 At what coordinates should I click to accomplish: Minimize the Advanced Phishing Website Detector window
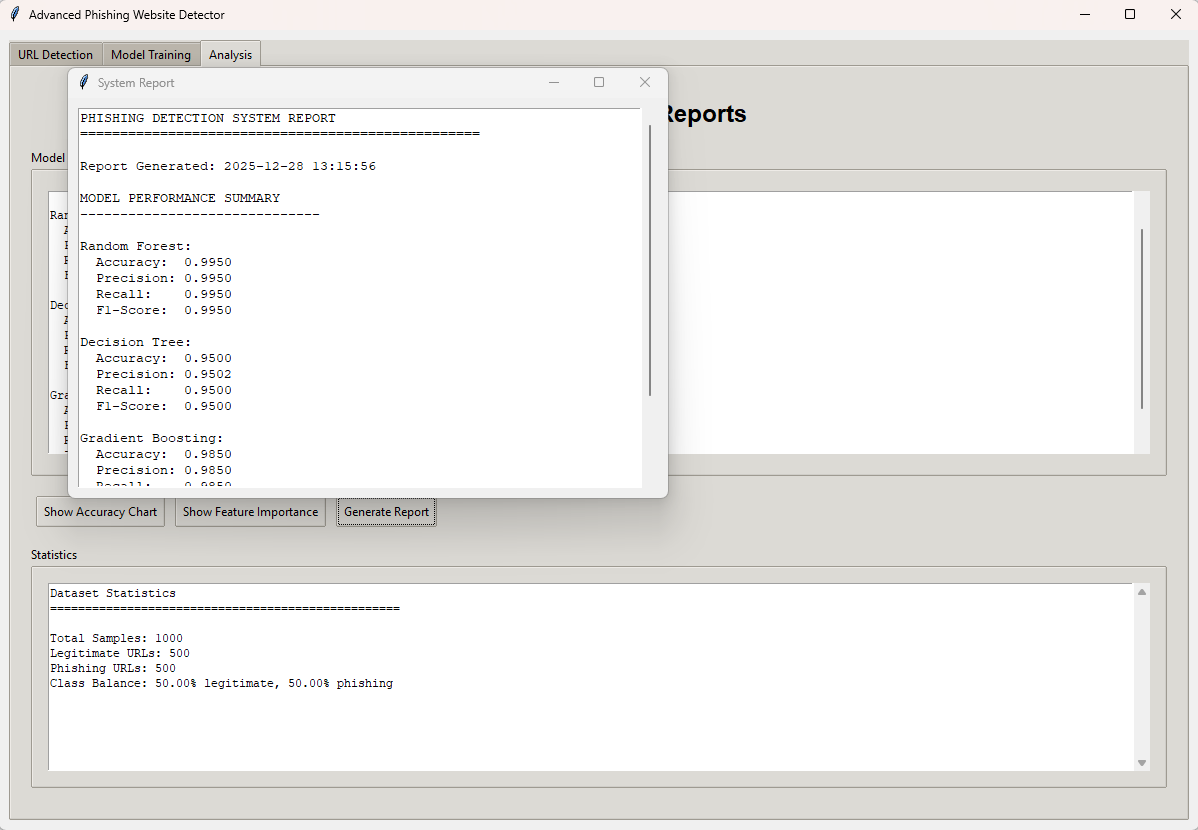[x=1084, y=15]
